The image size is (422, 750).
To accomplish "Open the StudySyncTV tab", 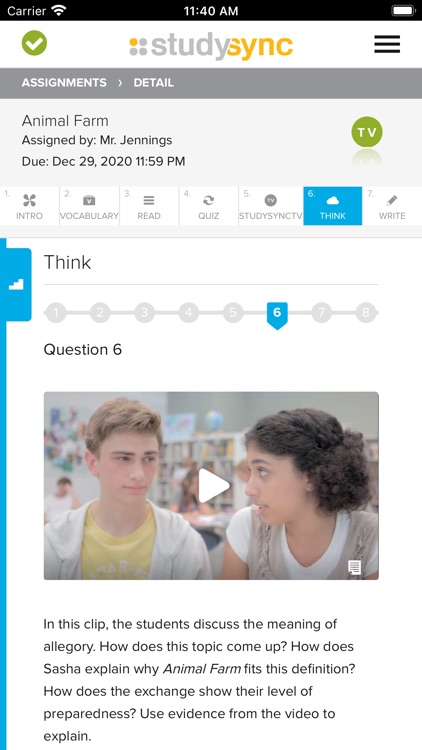I will [x=271, y=206].
